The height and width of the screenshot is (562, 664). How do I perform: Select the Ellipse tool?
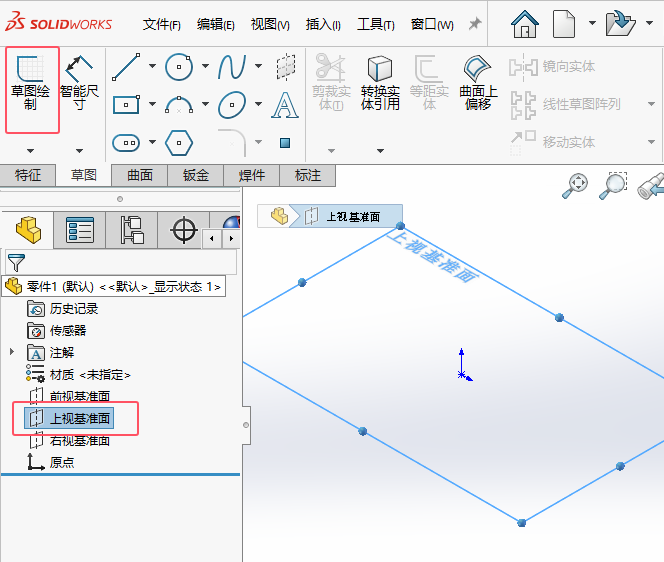(232, 105)
